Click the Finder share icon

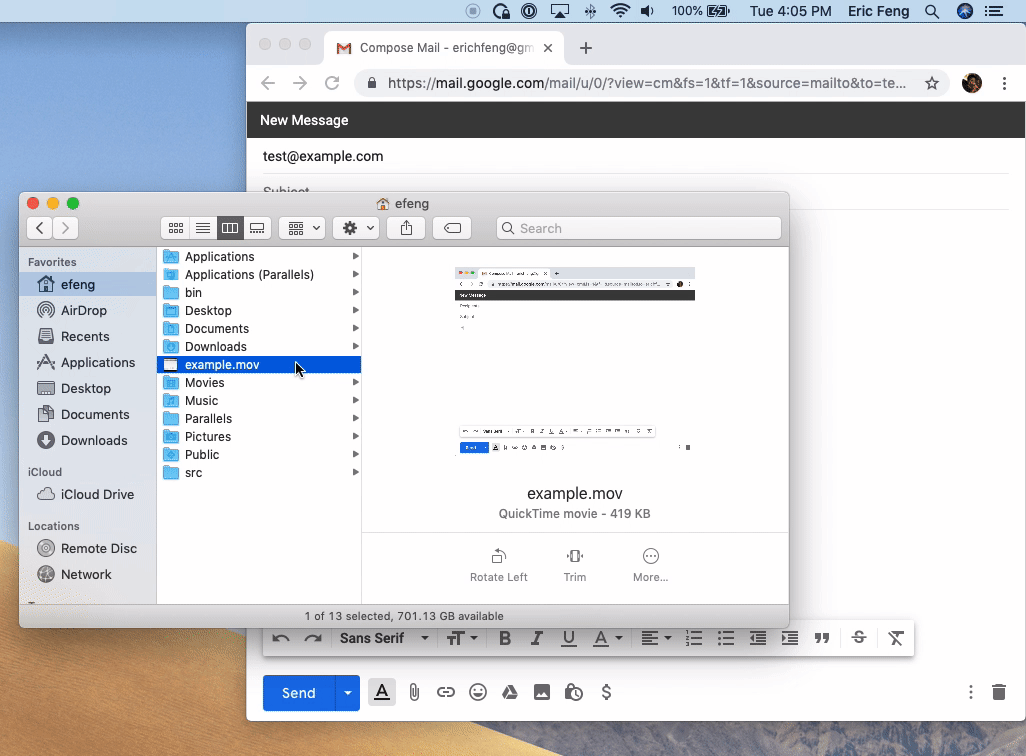point(406,228)
